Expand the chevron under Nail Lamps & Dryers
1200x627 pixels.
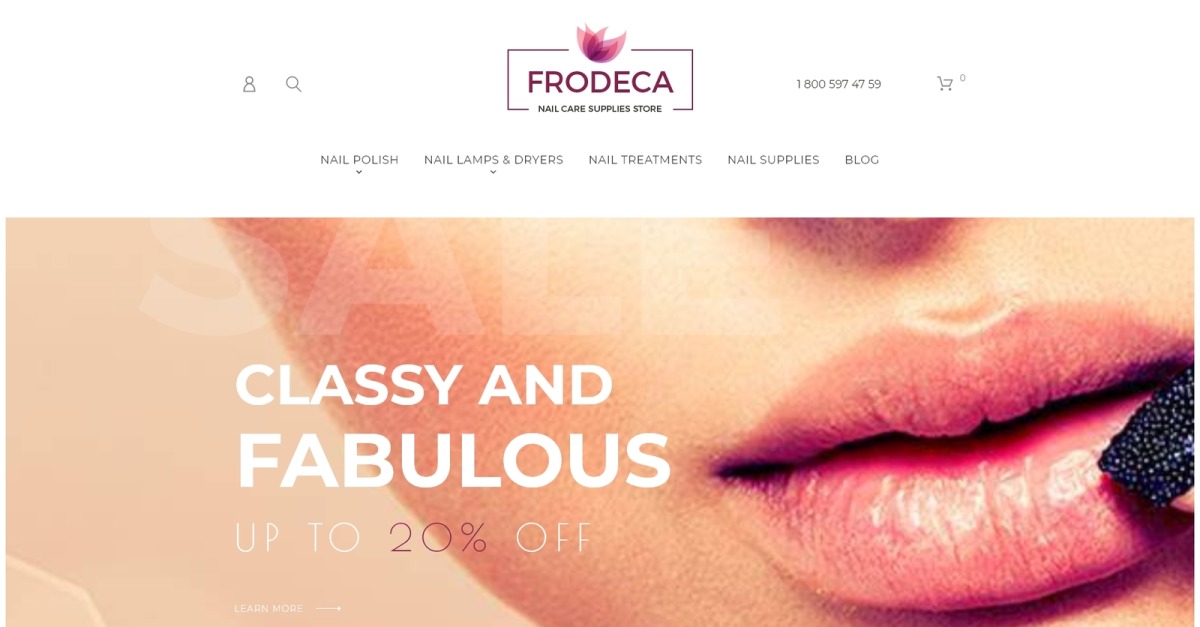[x=493, y=173]
